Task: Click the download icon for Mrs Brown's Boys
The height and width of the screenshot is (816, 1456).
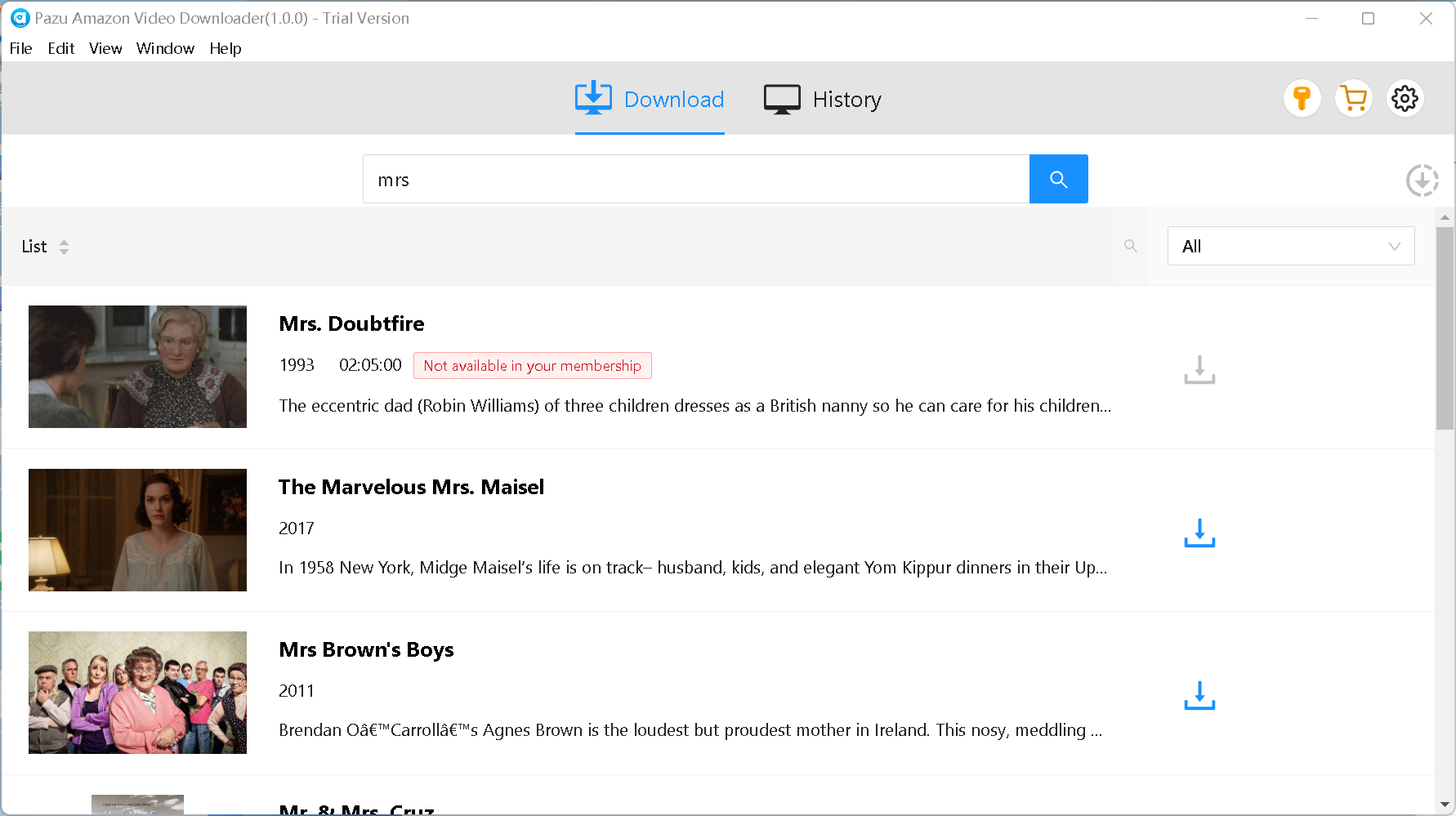Action: pos(1199,696)
